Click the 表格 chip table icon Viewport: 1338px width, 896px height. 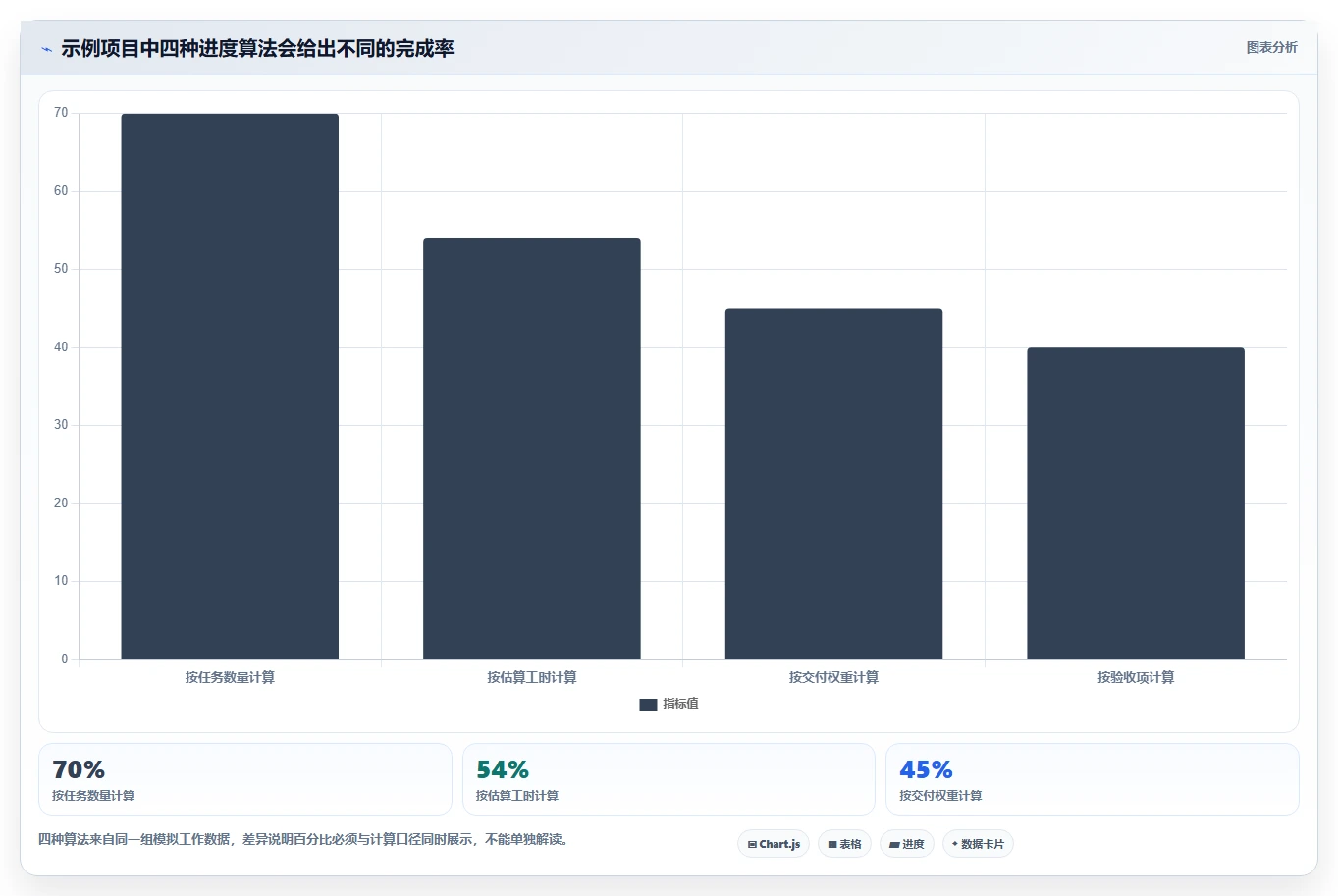pyautogui.click(x=832, y=845)
